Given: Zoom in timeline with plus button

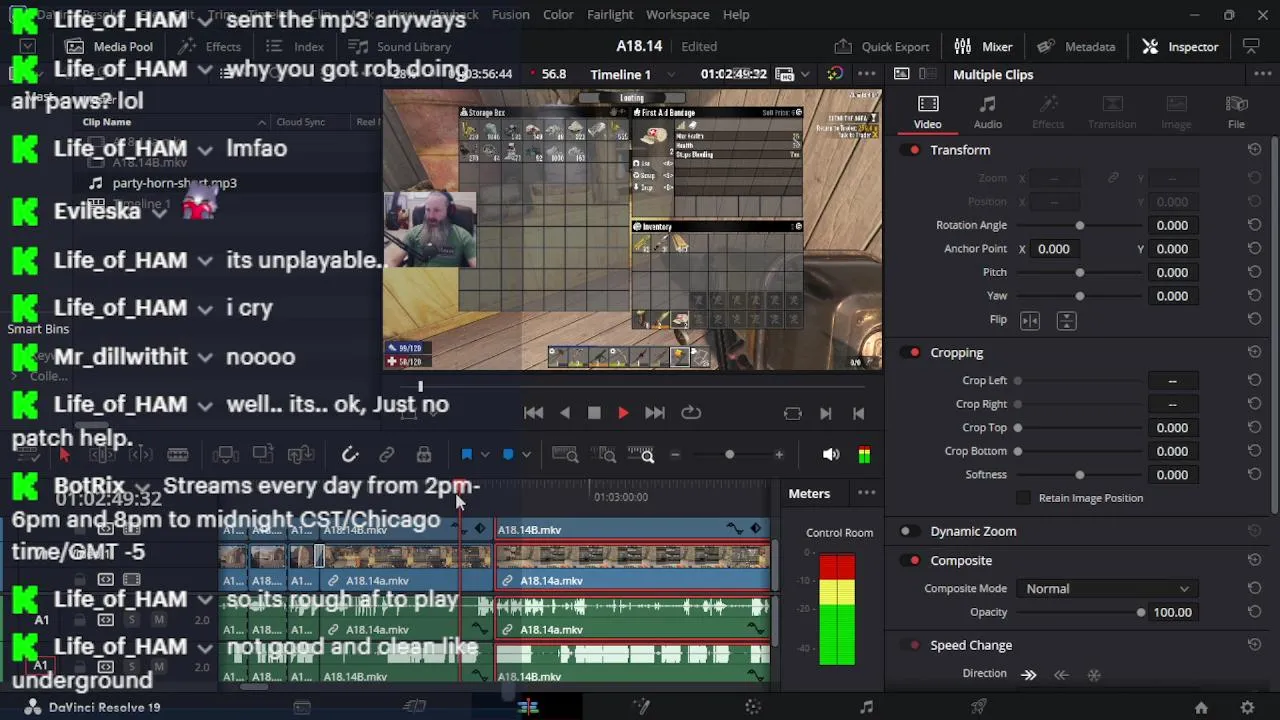Looking at the screenshot, I should pos(779,455).
